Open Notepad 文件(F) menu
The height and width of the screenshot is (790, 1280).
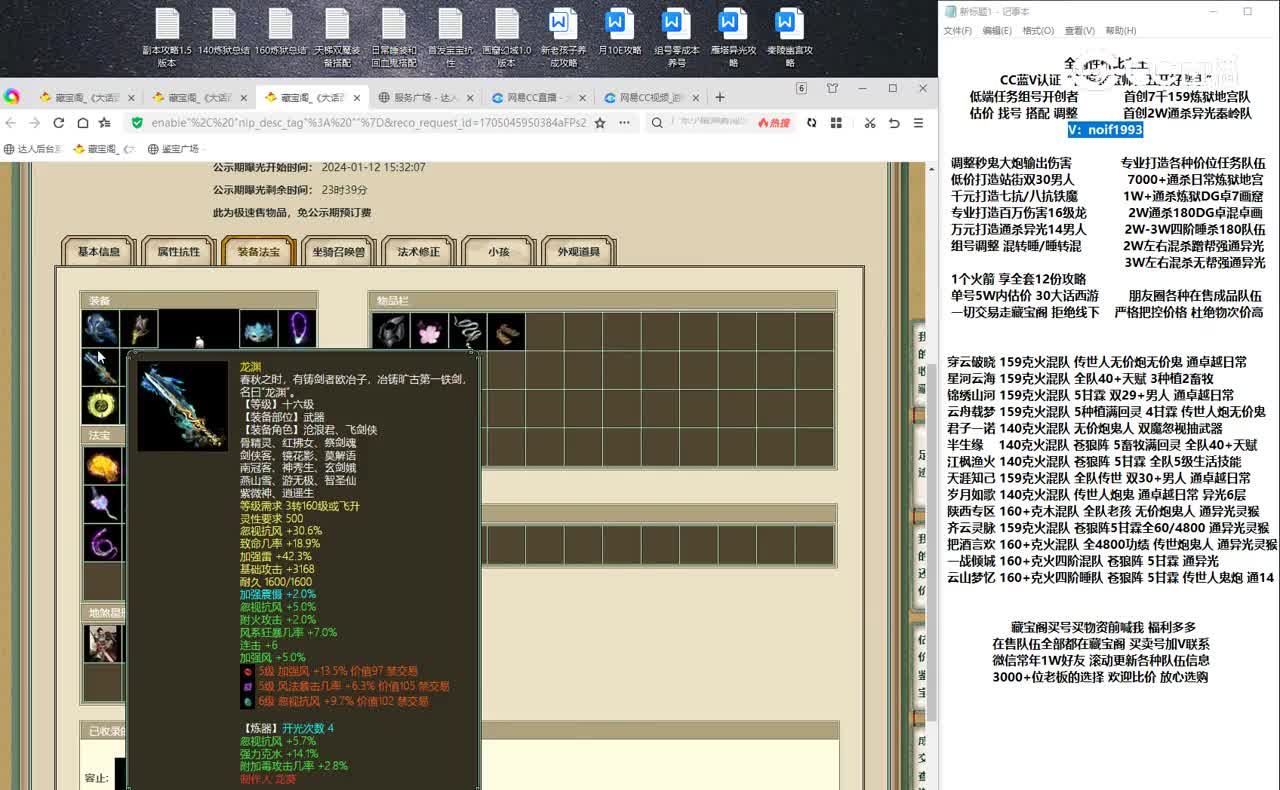958,31
